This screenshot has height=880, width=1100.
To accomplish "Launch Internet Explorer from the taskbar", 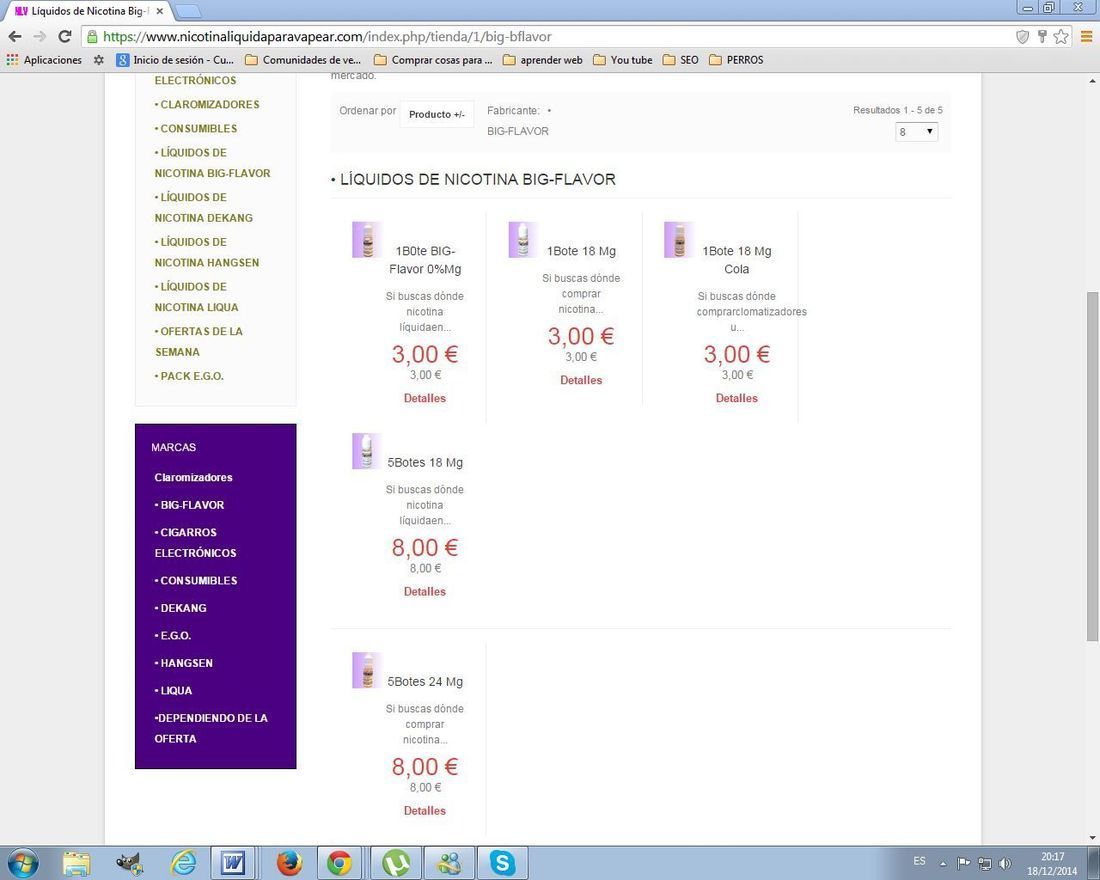I will (x=183, y=863).
